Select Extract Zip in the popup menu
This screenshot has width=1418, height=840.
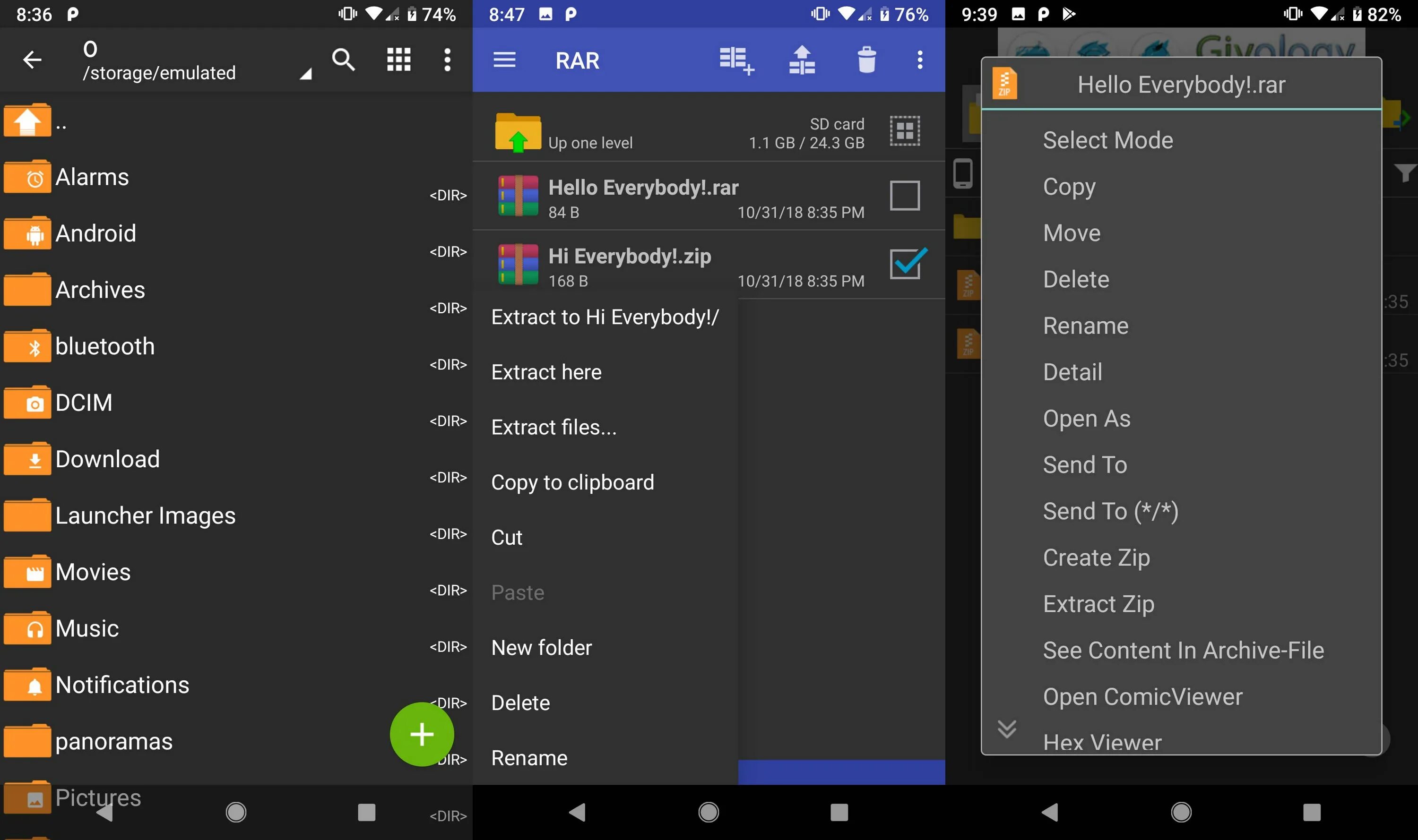(1098, 604)
